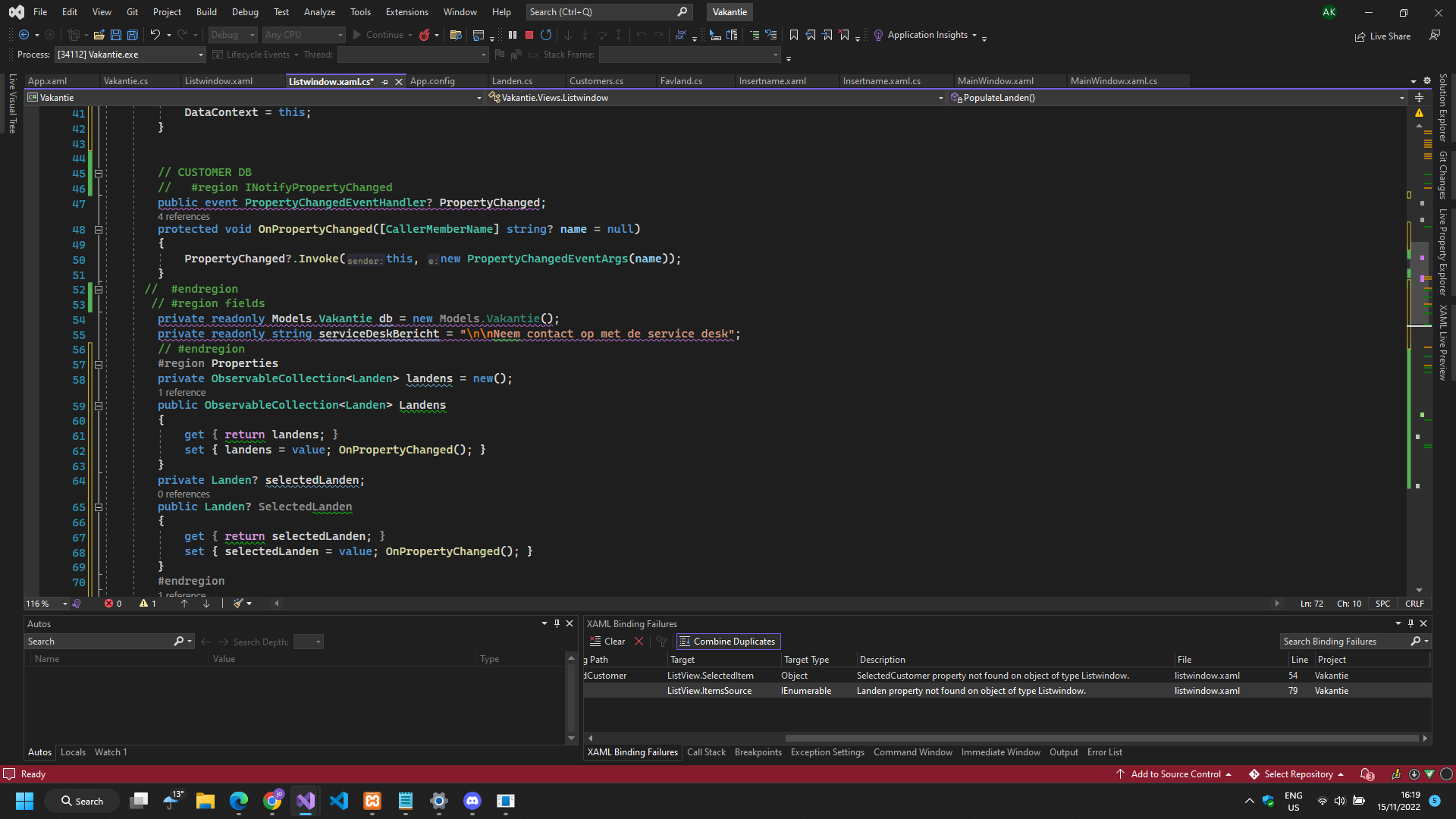Open the Git menu
This screenshot has width=1456, height=819.
[x=131, y=11]
